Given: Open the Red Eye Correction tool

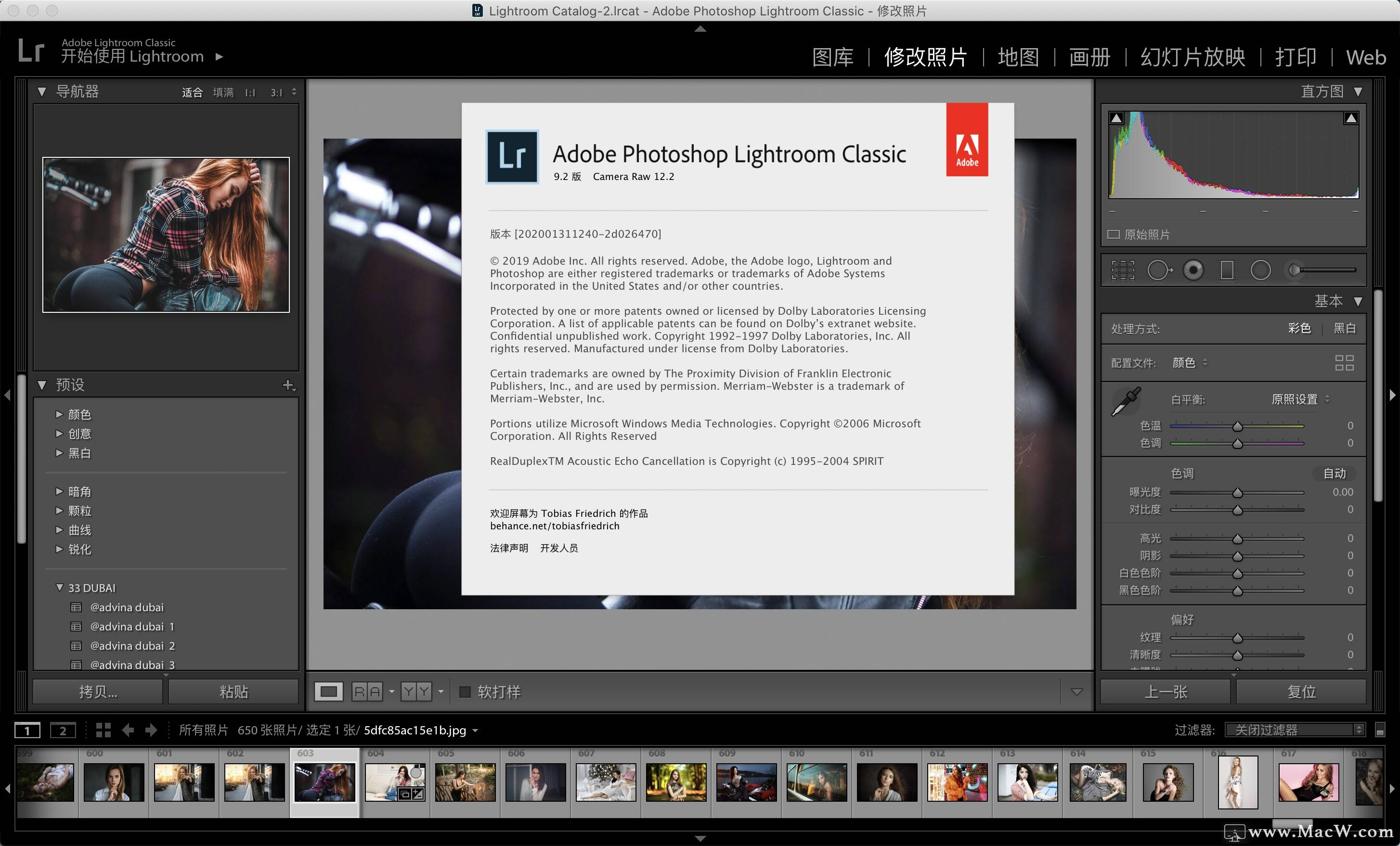Looking at the screenshot, I should 1193,269.
